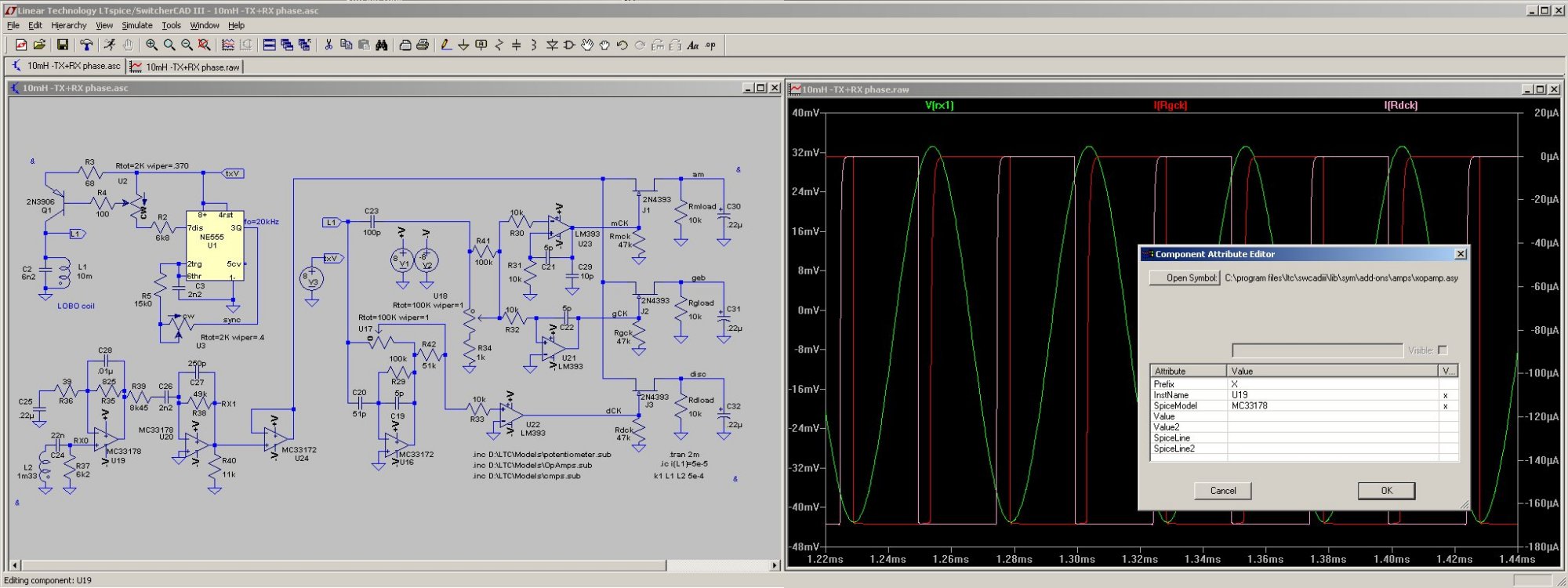Click the Open Symbol button
Screen dimensions: 1568x588
[x=1184, y=278]
